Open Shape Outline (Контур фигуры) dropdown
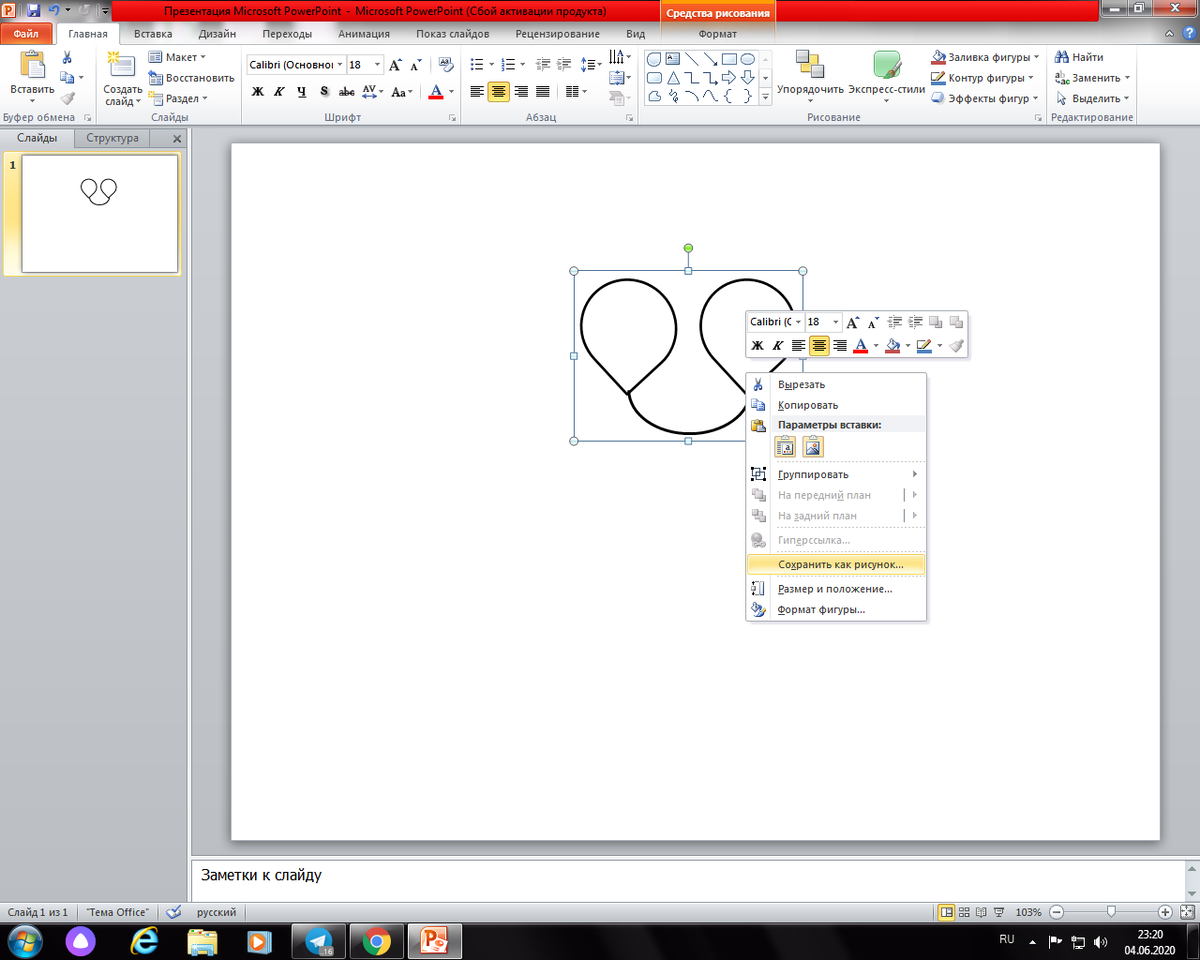The width and height of the screenshot is (1200, 960). tap(985, 78)
